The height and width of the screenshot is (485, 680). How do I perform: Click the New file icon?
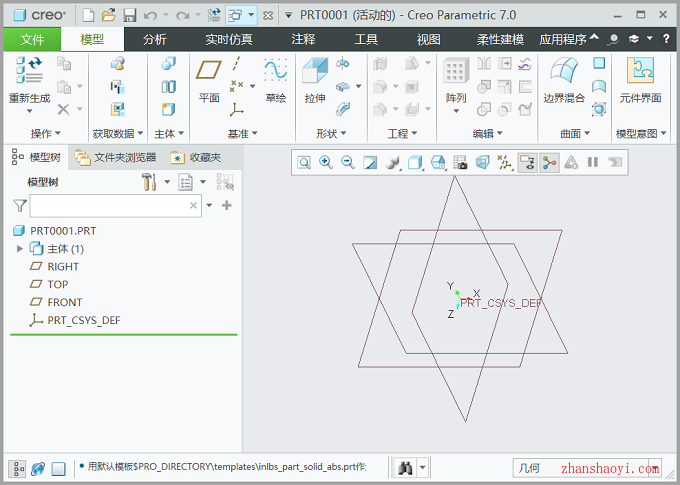point(88,16)
